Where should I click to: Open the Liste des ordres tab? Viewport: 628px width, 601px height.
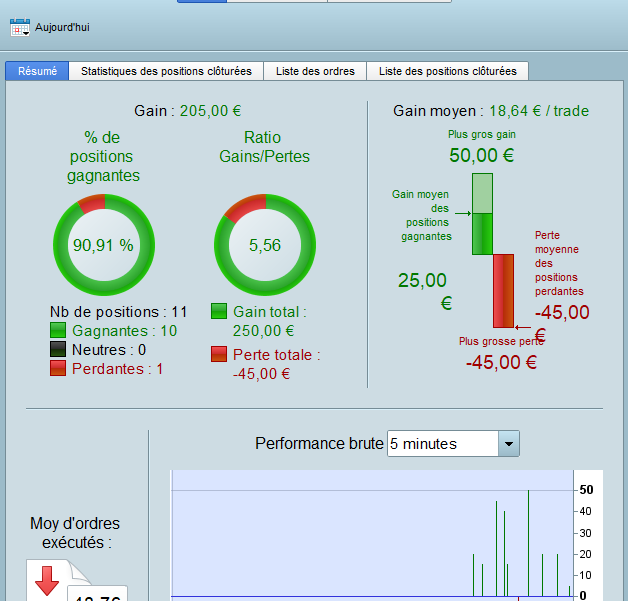tap(315, 71)
